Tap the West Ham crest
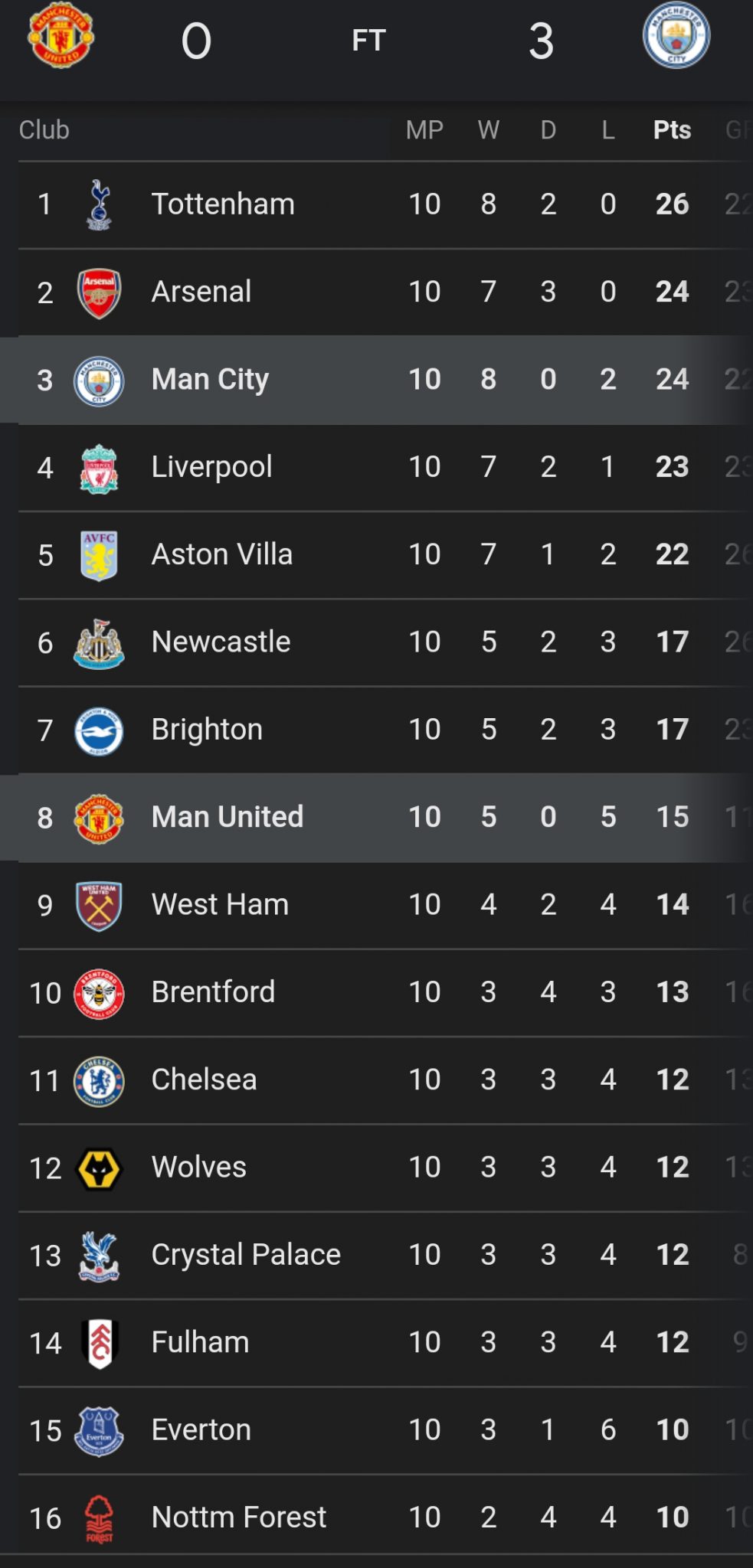 (99, 905)
